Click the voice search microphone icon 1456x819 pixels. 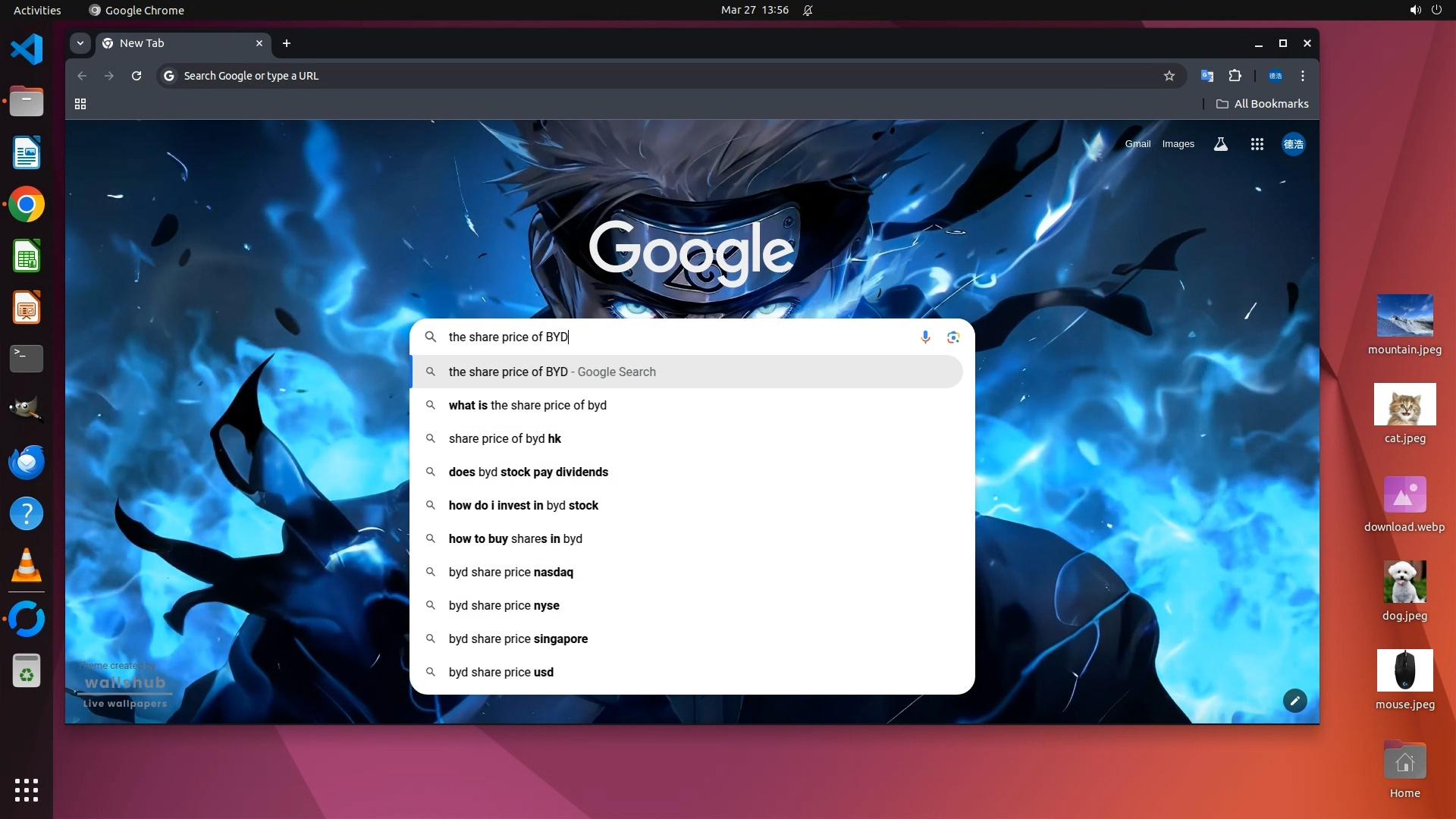click(x=925, y=337)
